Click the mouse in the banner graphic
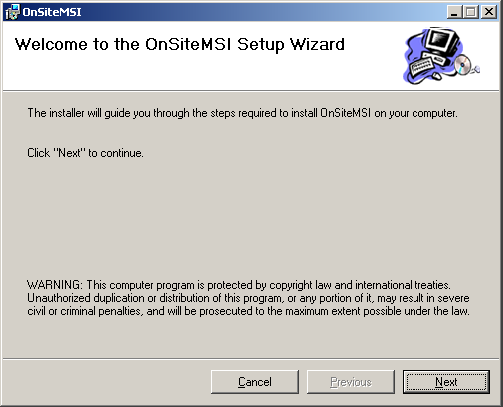503x407 pixels. [x=437, y=76]
